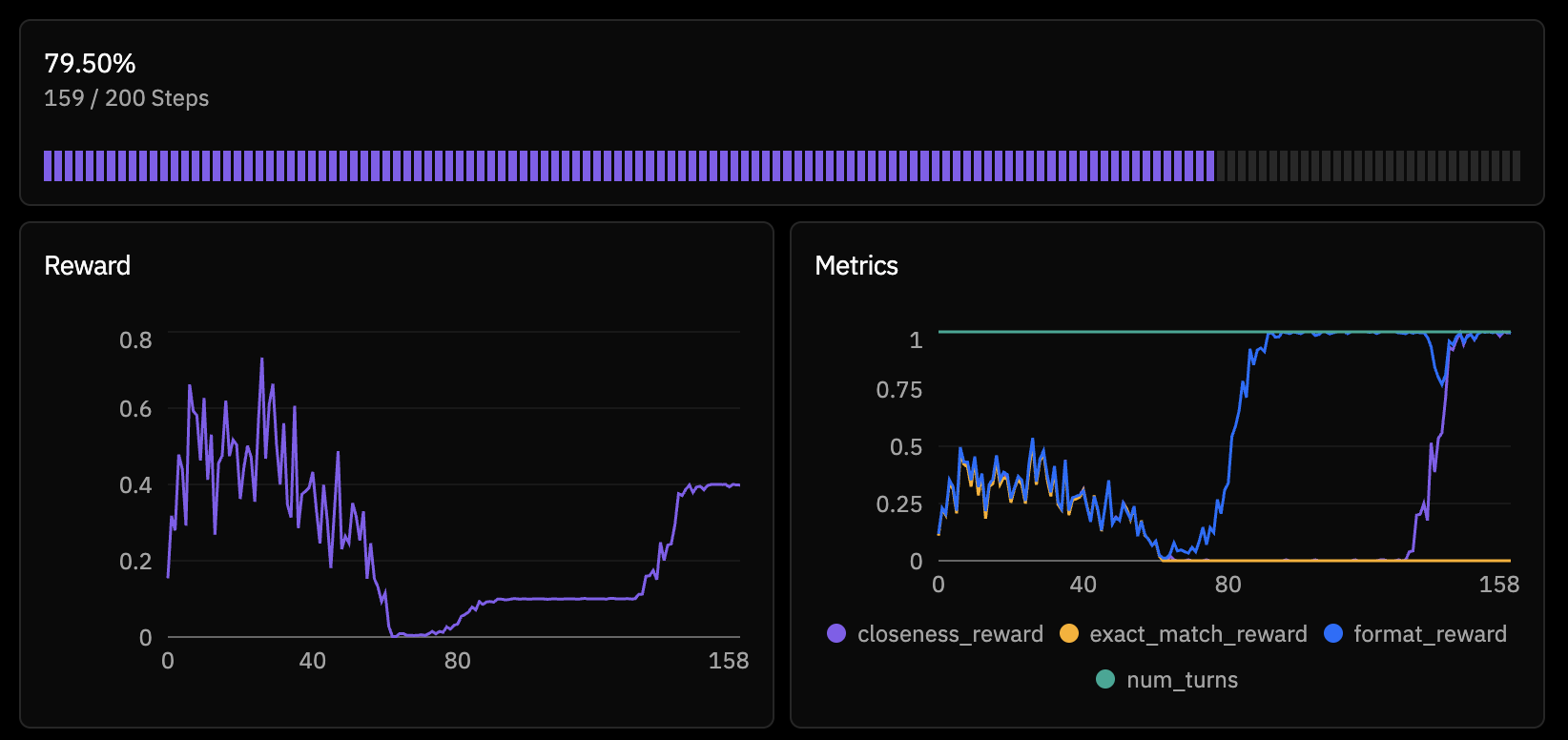Click the purple closeness_reward legend dot
The height and width of the screenshot is (740, 1568).
tap(836, 634)
